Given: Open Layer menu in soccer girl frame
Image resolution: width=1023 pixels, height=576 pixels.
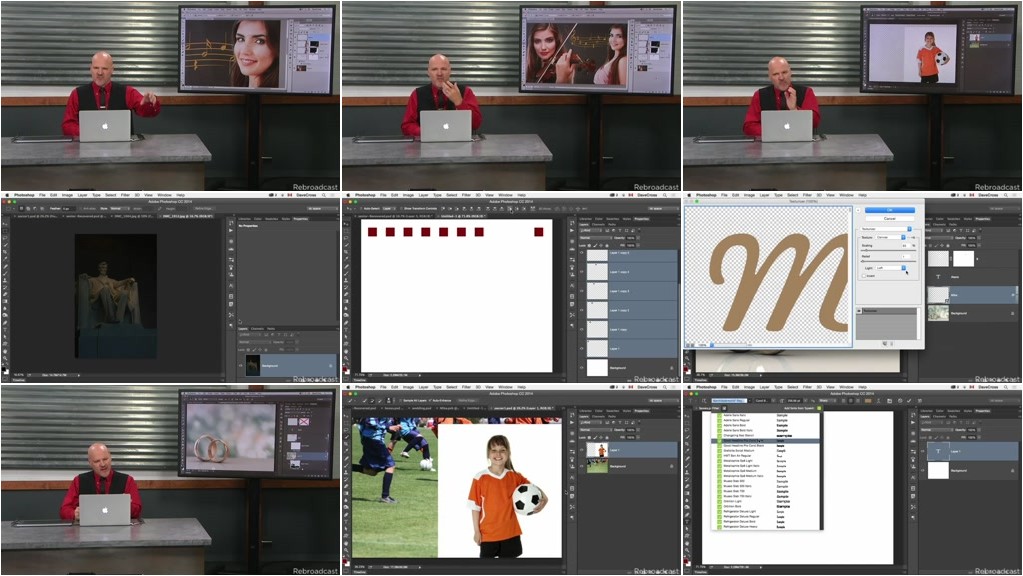Looking at the screenshot, I should (x=423, y=387).
